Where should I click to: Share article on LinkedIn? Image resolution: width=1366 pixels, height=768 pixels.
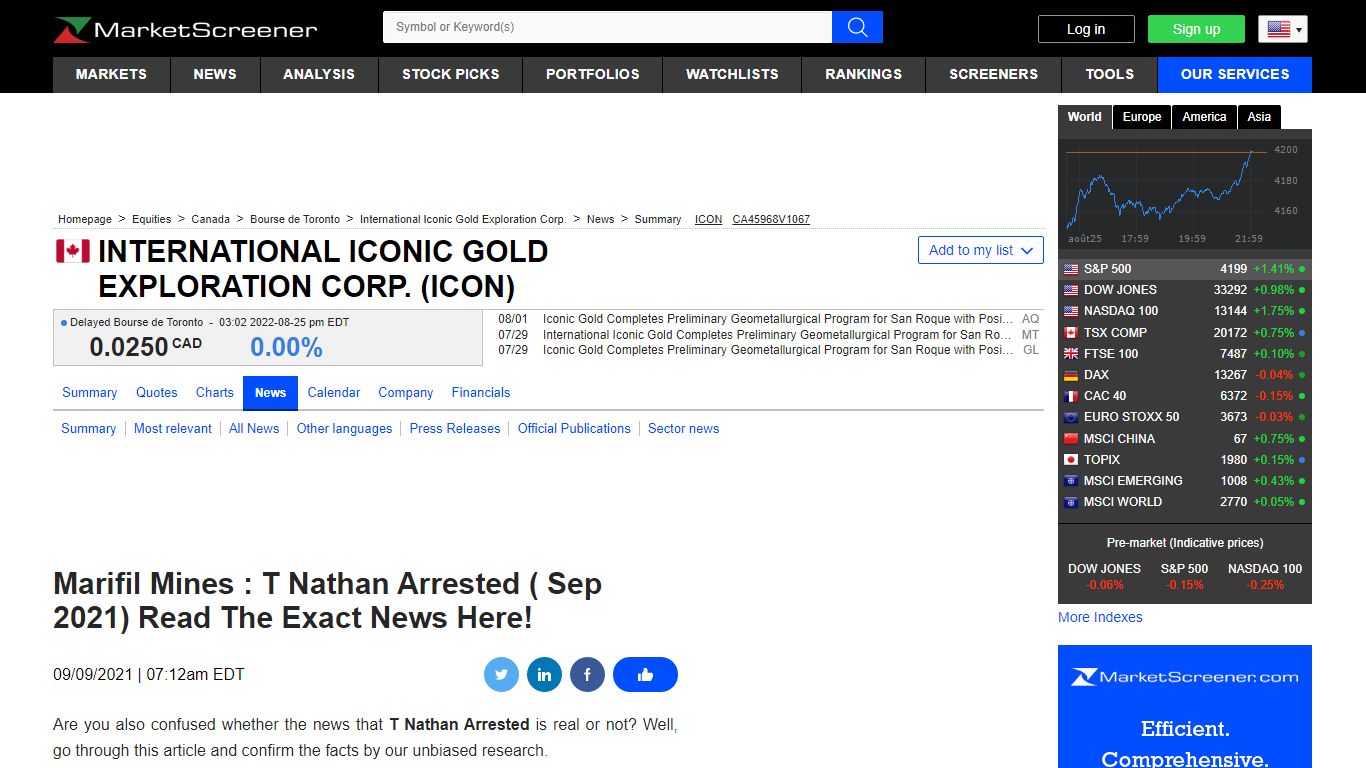[x=544, y=674]
